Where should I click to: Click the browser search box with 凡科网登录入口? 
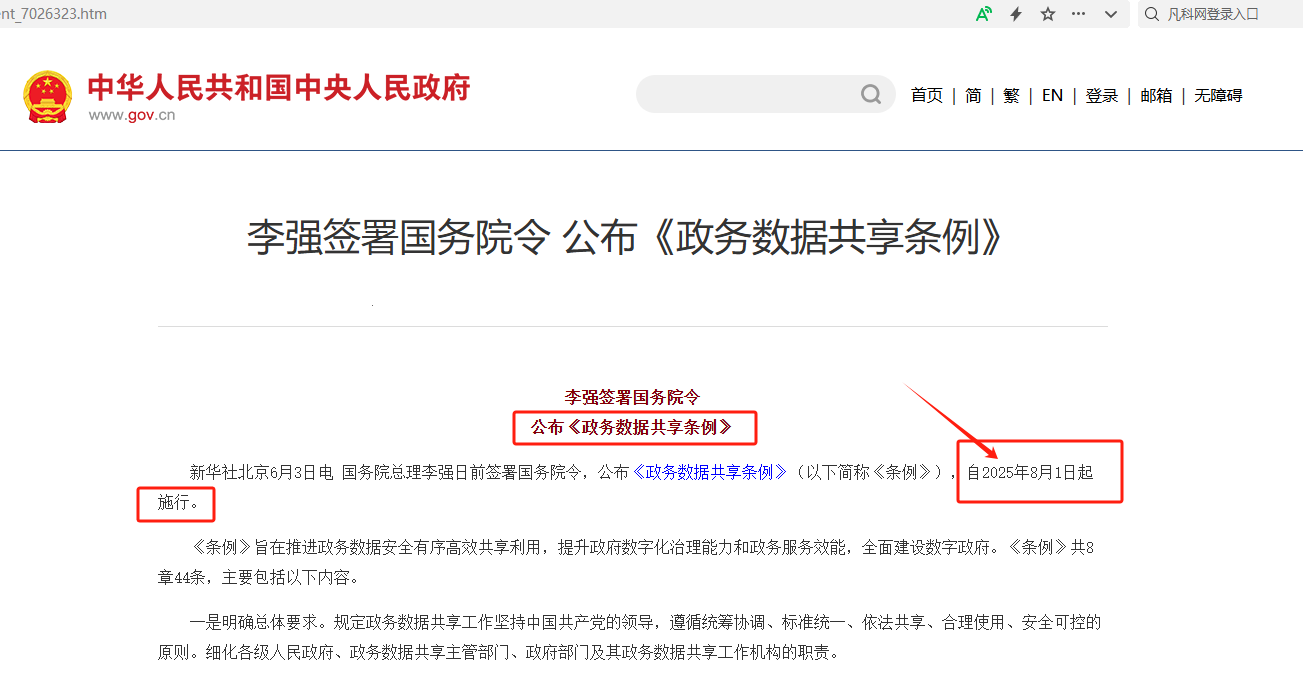1220,14
